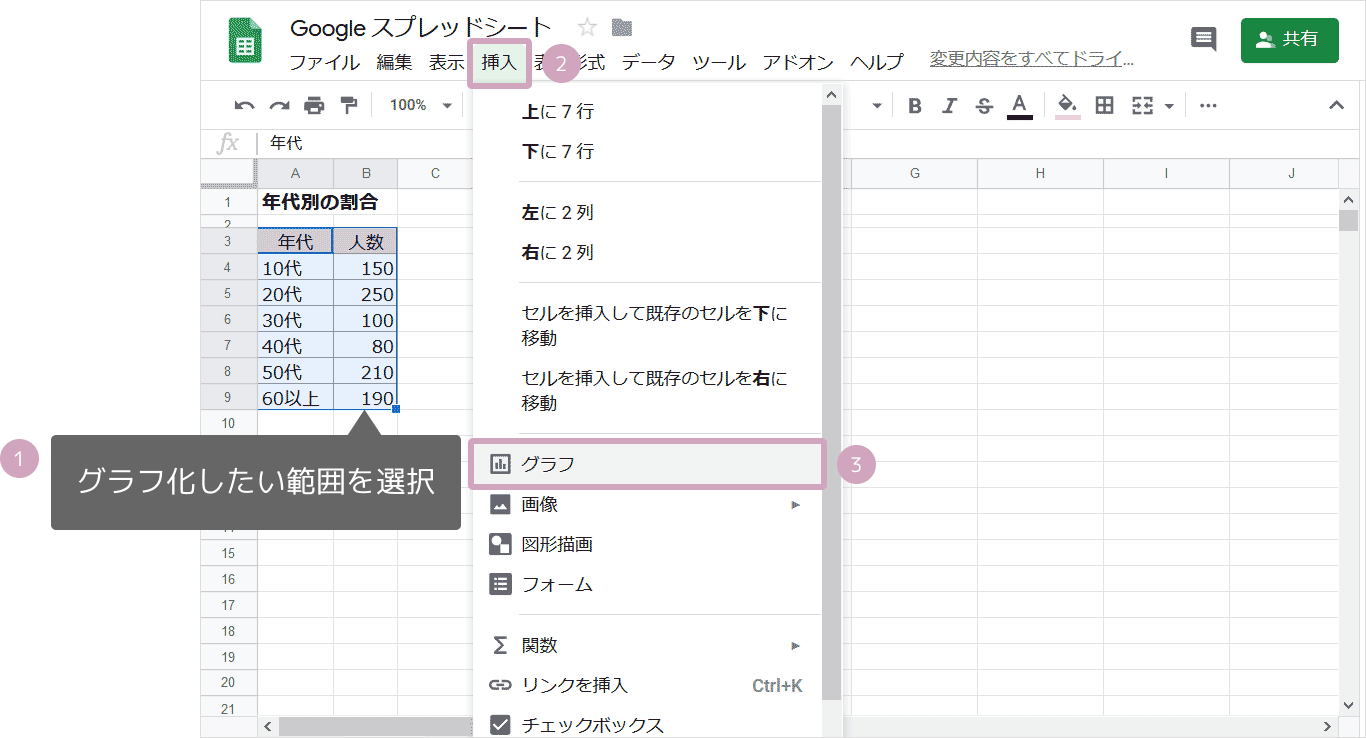Image resolution: width=1366 pixels, height=738 pixels.
Task: Select the paint format roller icon
Action: pos(348,106)
